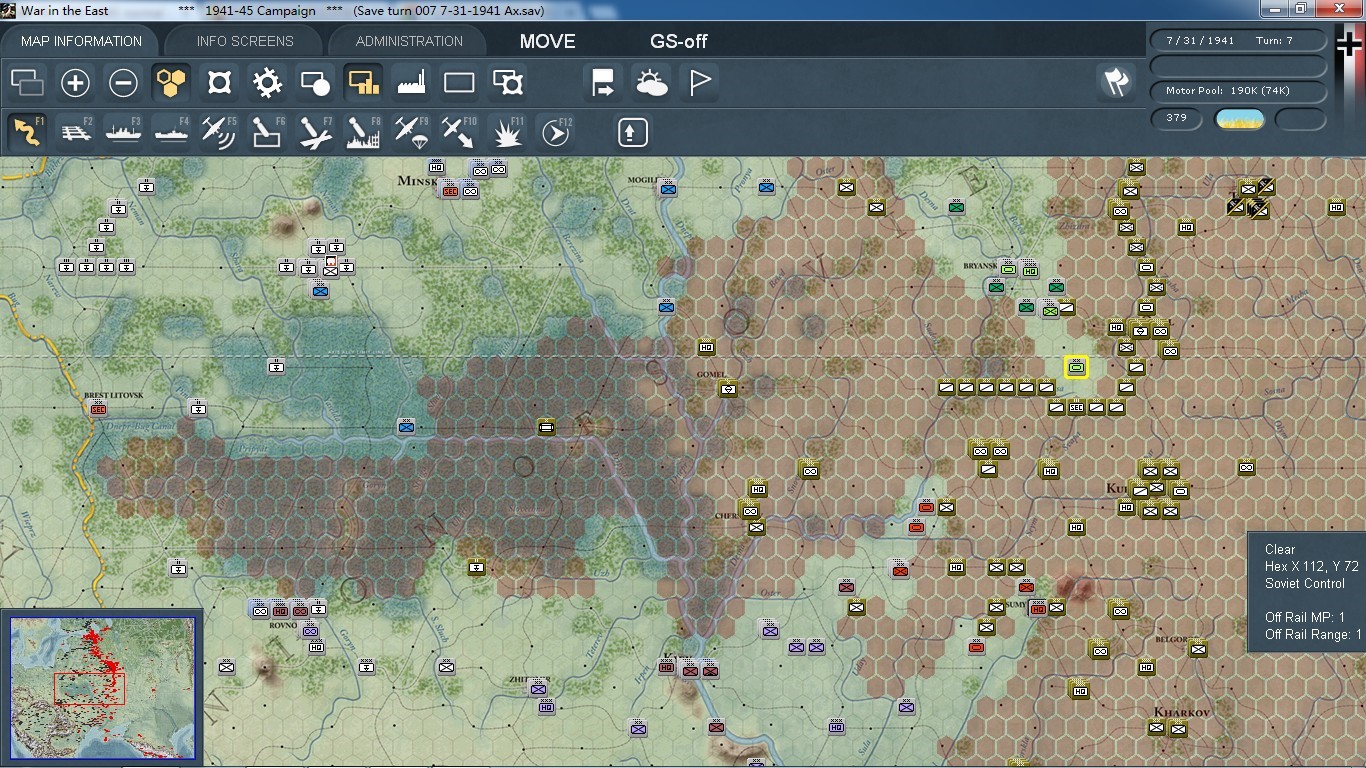The height and width of the screenshot is (768, 1366).
Task: Click the Brest Litovsk city label
Action: (x=114, y=395)
